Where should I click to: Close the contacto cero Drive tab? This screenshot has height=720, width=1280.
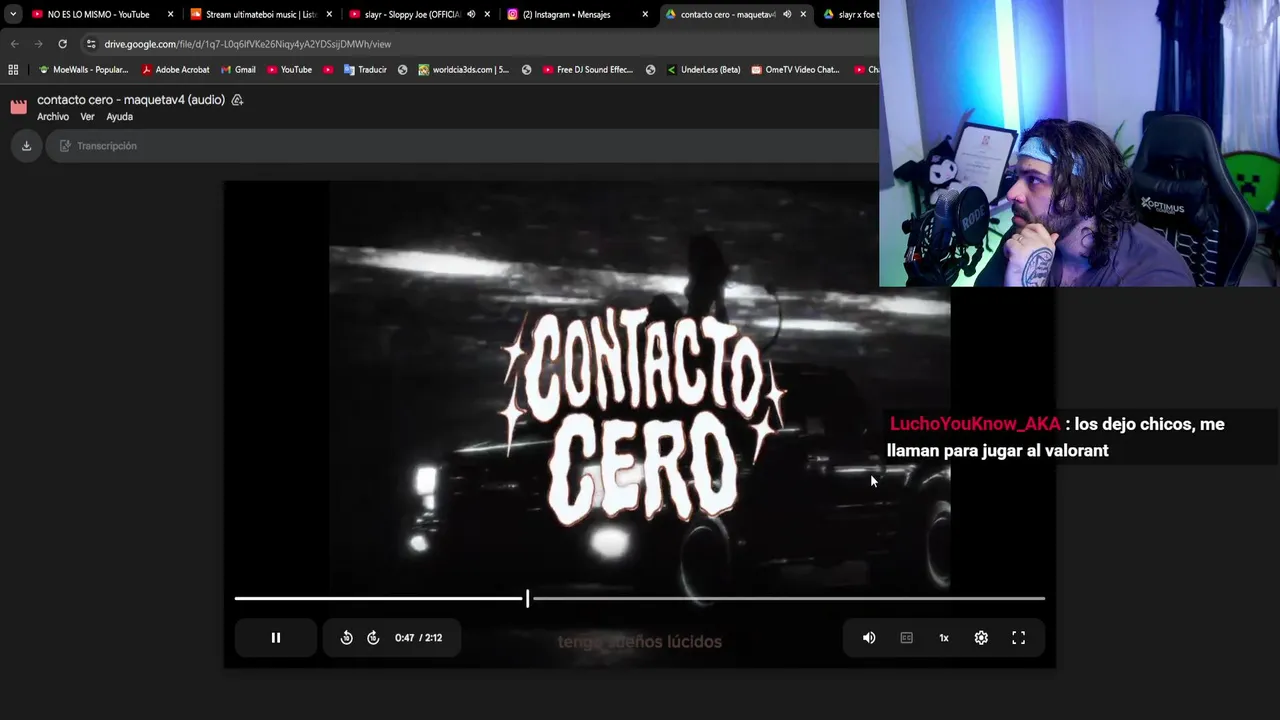click(803, 15)
